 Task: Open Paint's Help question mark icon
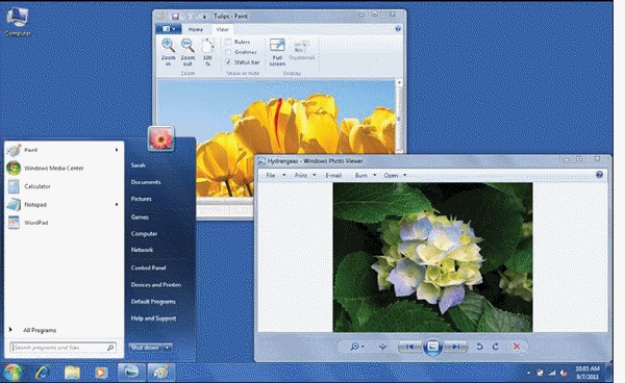[x=397, y=29]
